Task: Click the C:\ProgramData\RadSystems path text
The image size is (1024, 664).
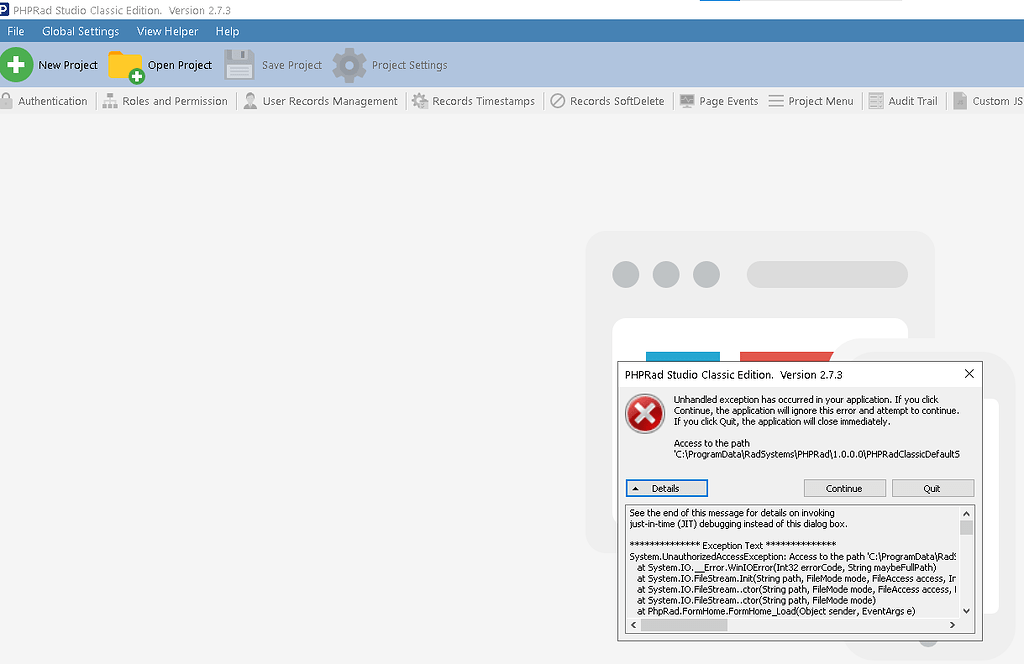Action: [x=817, y=454]
